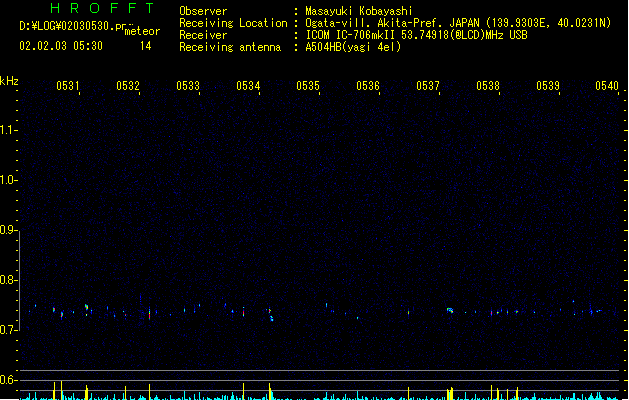Click the meteor count value 14
The width and height of the screenshot is (629, 400).
click(x=146, y=46)
